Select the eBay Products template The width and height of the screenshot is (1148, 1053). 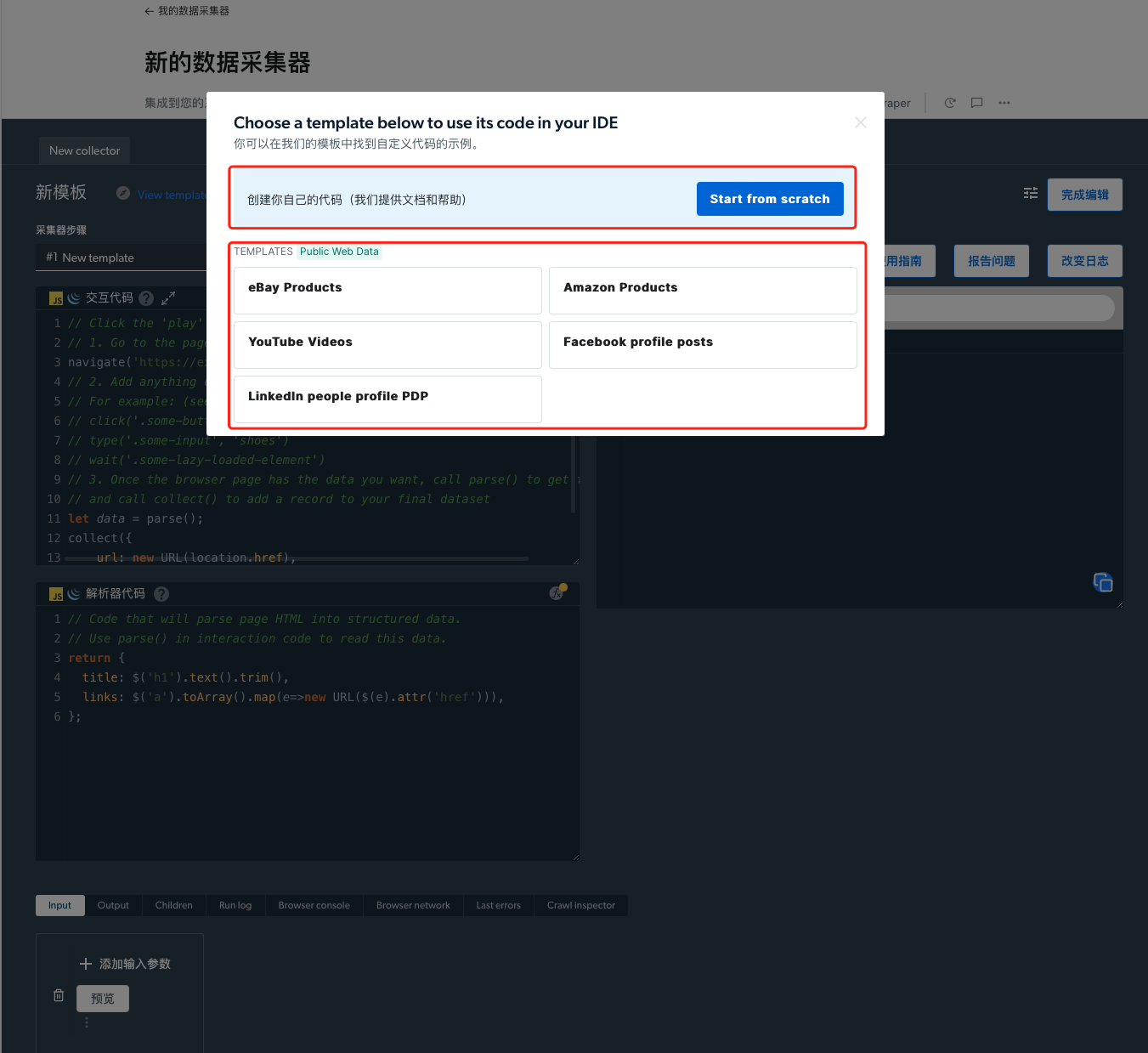coord(387,291)
